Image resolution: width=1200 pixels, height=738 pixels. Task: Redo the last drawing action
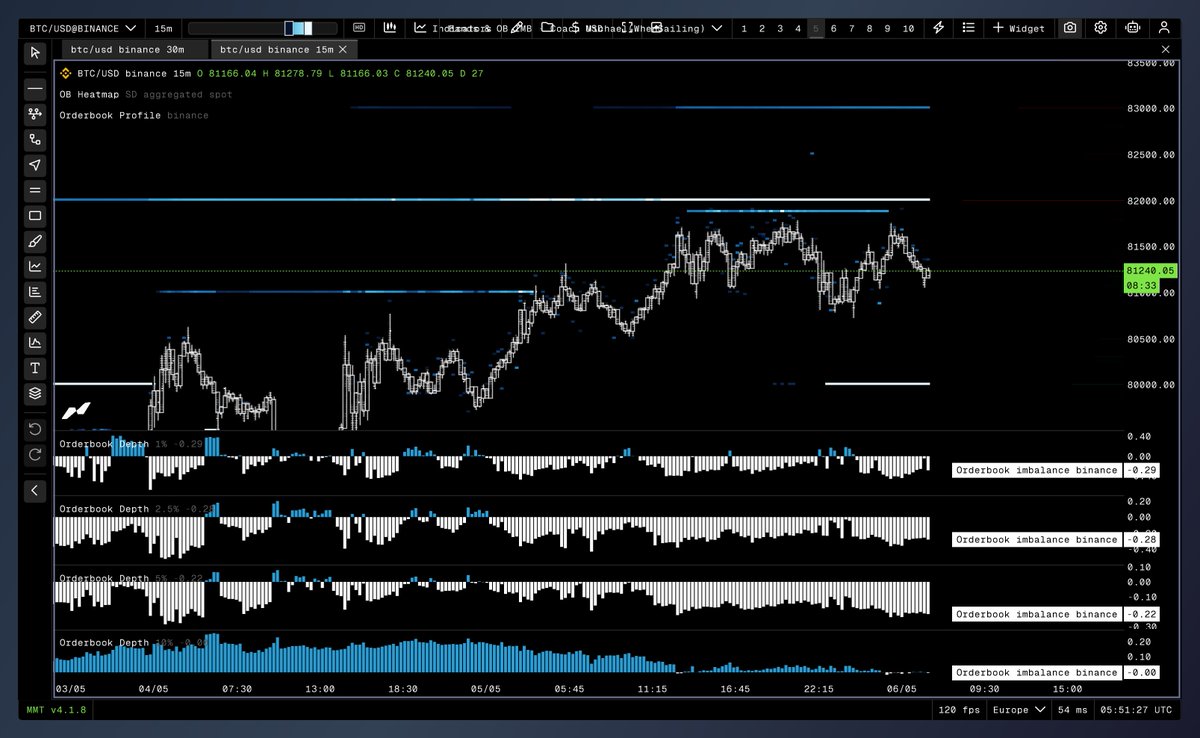point(35,454)
